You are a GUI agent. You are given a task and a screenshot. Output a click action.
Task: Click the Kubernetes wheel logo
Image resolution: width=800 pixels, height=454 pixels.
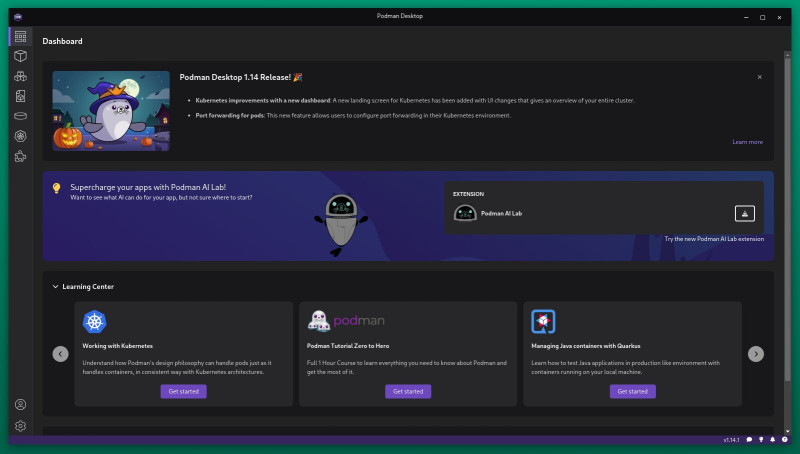tap(94, 322)
